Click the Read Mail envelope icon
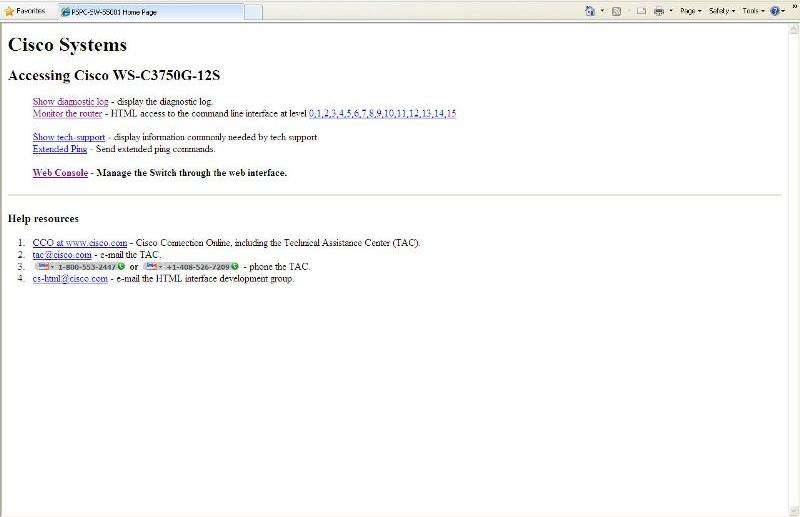 point(641,11)
